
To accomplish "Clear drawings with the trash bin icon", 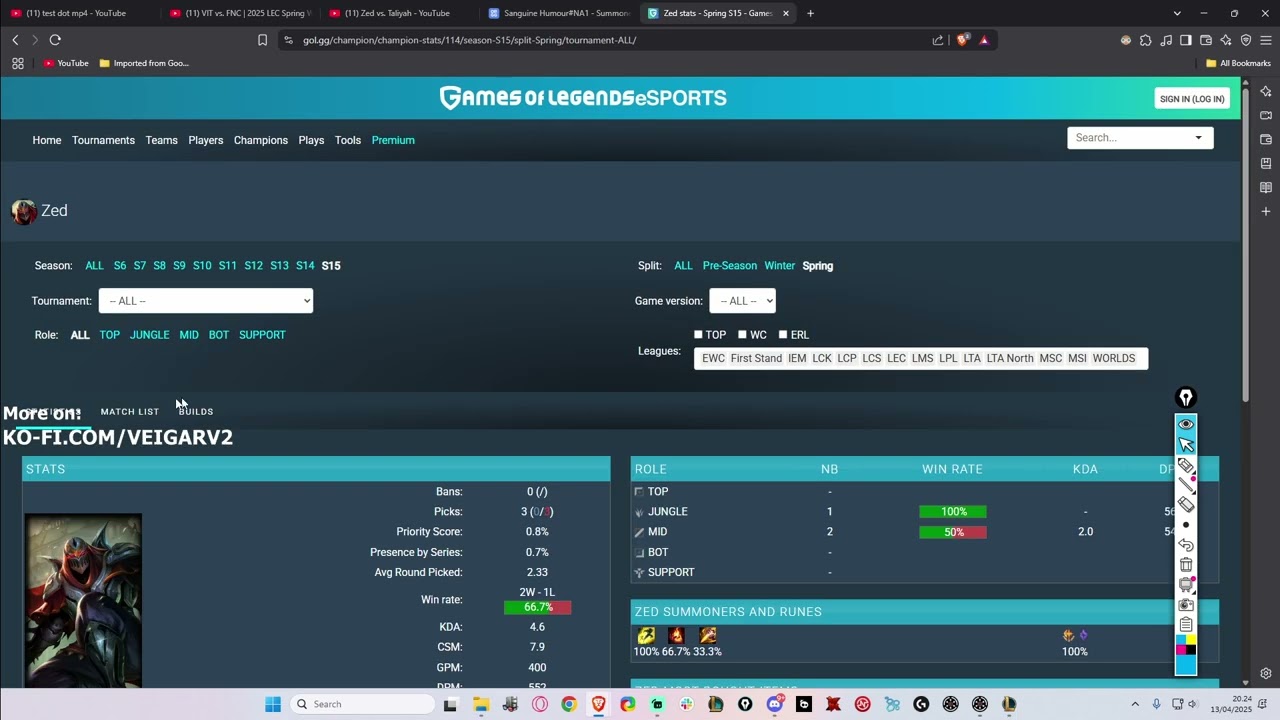I will click(1186, 565).
